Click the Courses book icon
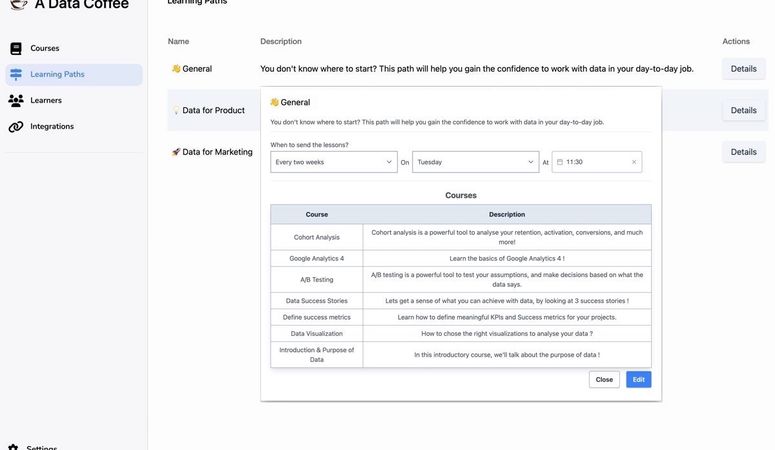Viewport: 775px width, 450px height. [16, 48]
